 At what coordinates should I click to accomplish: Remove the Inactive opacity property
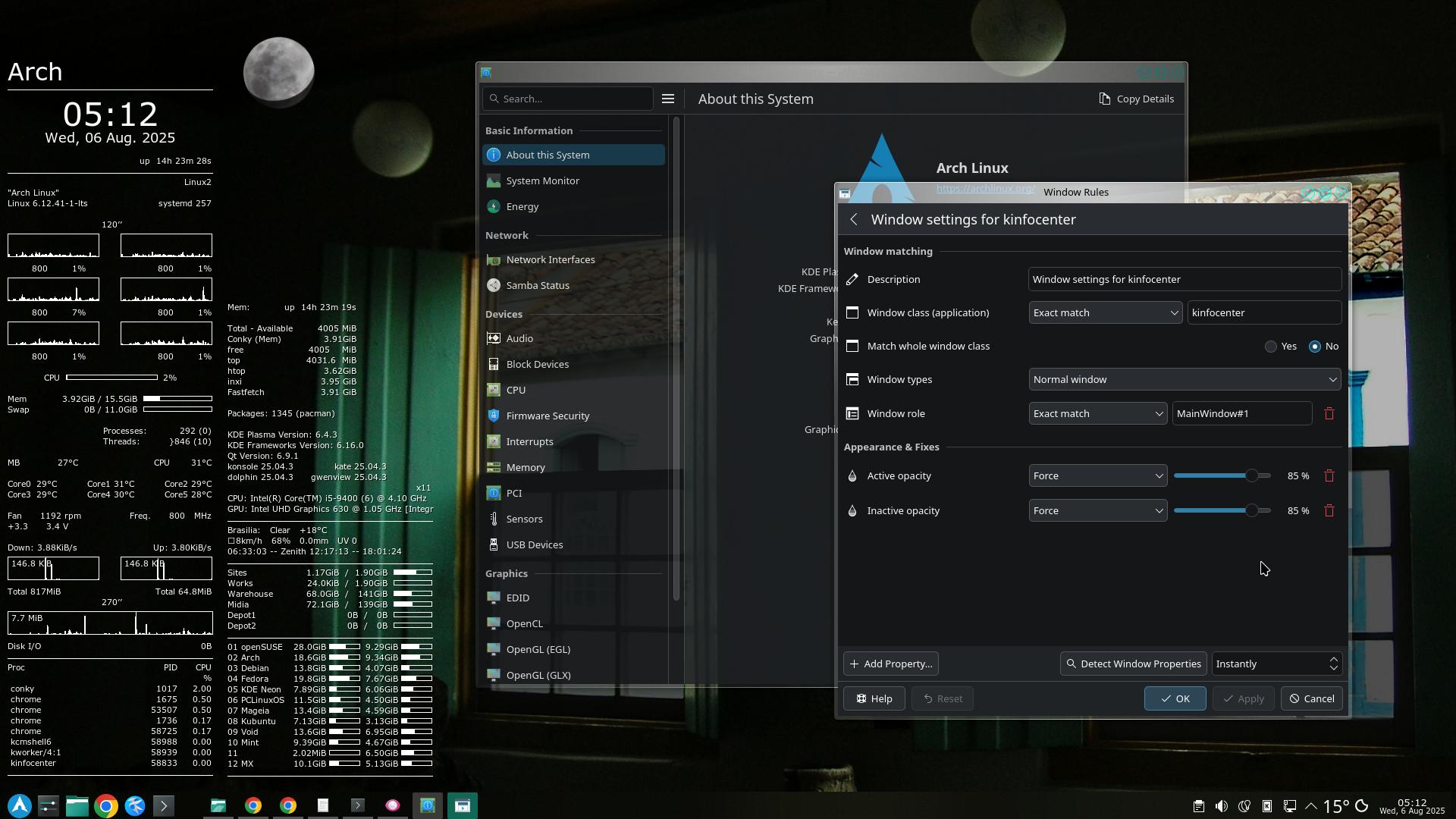(1329, 511)
